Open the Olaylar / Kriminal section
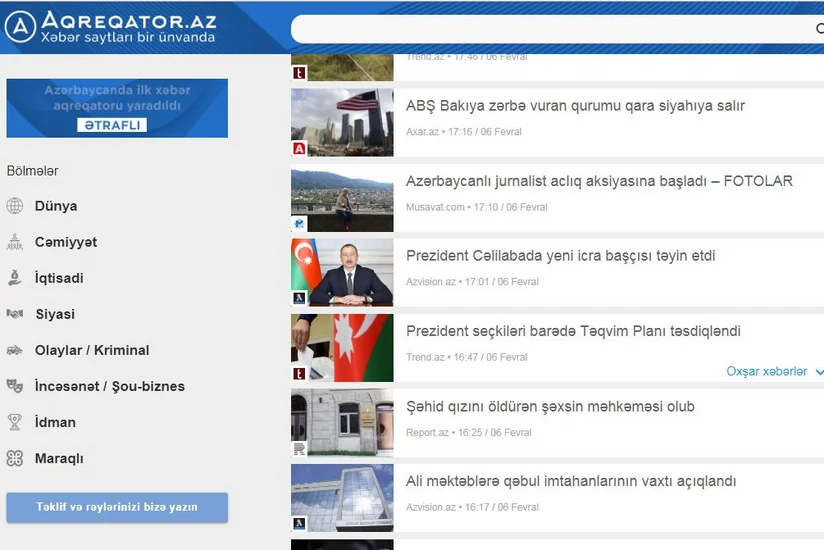Image resolution: width=824 pixels, height=550 pixels. pos(92,350)
